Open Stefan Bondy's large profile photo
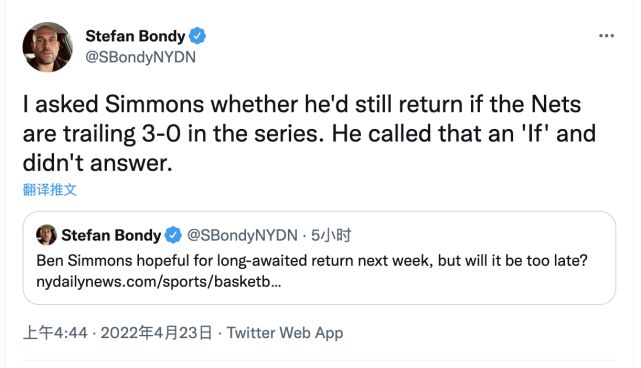Viewport: 641px width, 368px height. (47, 47)
